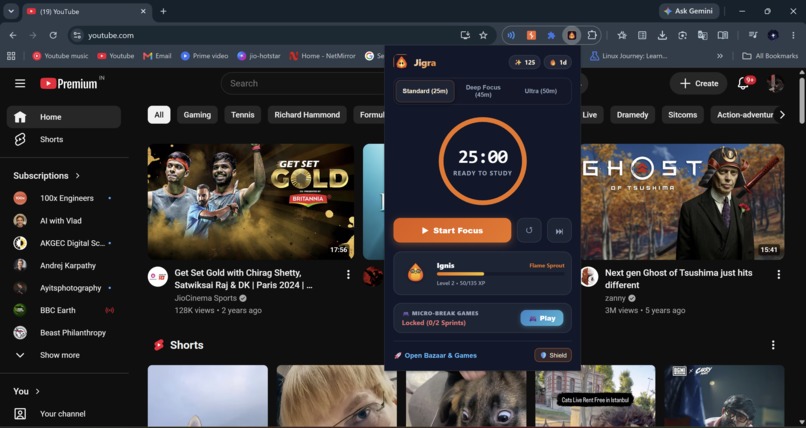806x428 pixels.
Task: Open the Create menu button
Action: pyautogui.click(x=698, y=83)
